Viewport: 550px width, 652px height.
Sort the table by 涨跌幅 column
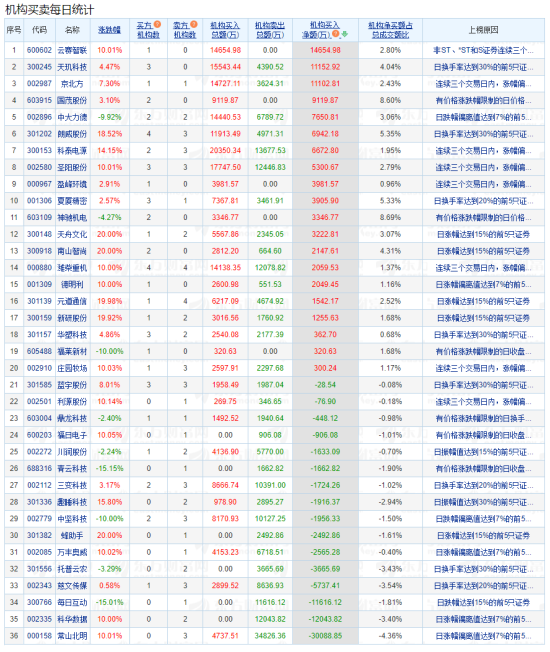point(109,30)
